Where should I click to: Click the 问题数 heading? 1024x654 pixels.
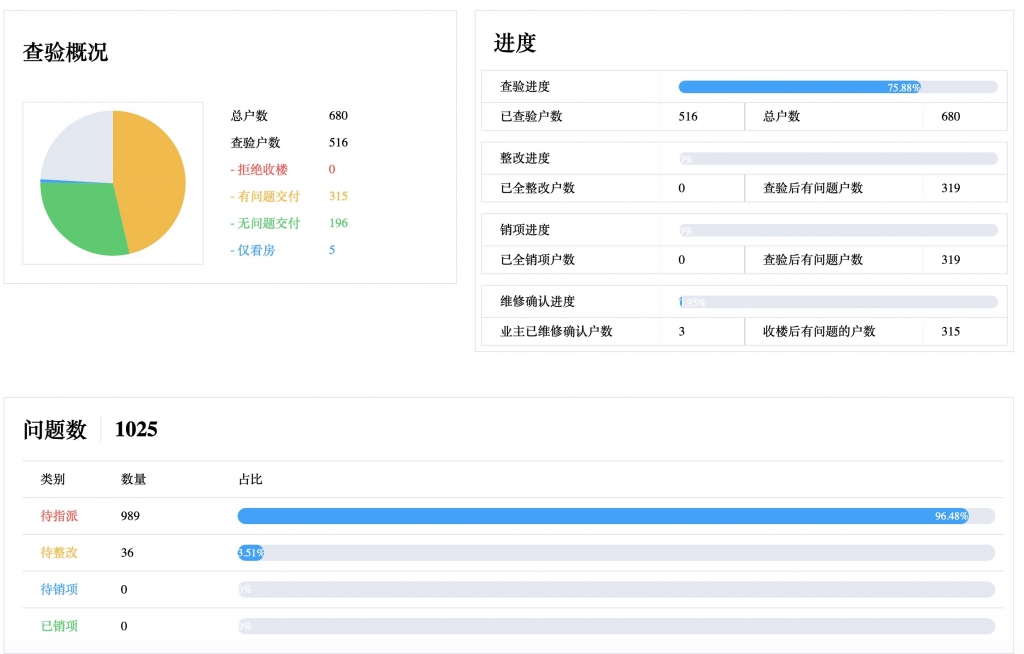coord(55,430)
